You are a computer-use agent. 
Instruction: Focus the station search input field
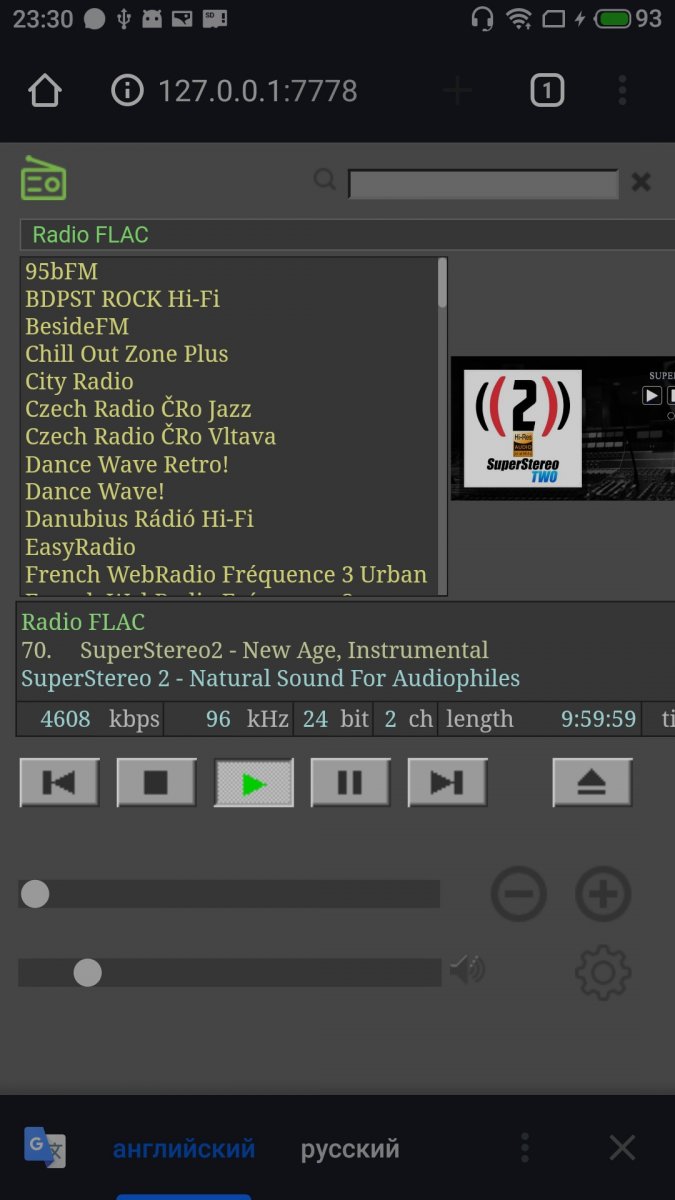(x=483, y=184)
